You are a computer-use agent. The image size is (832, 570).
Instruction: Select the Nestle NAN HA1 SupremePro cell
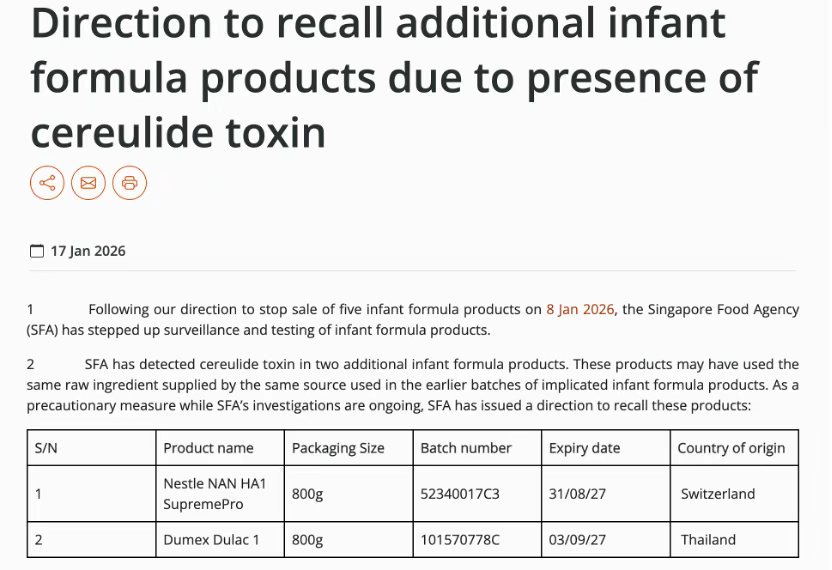pos(215,494)
